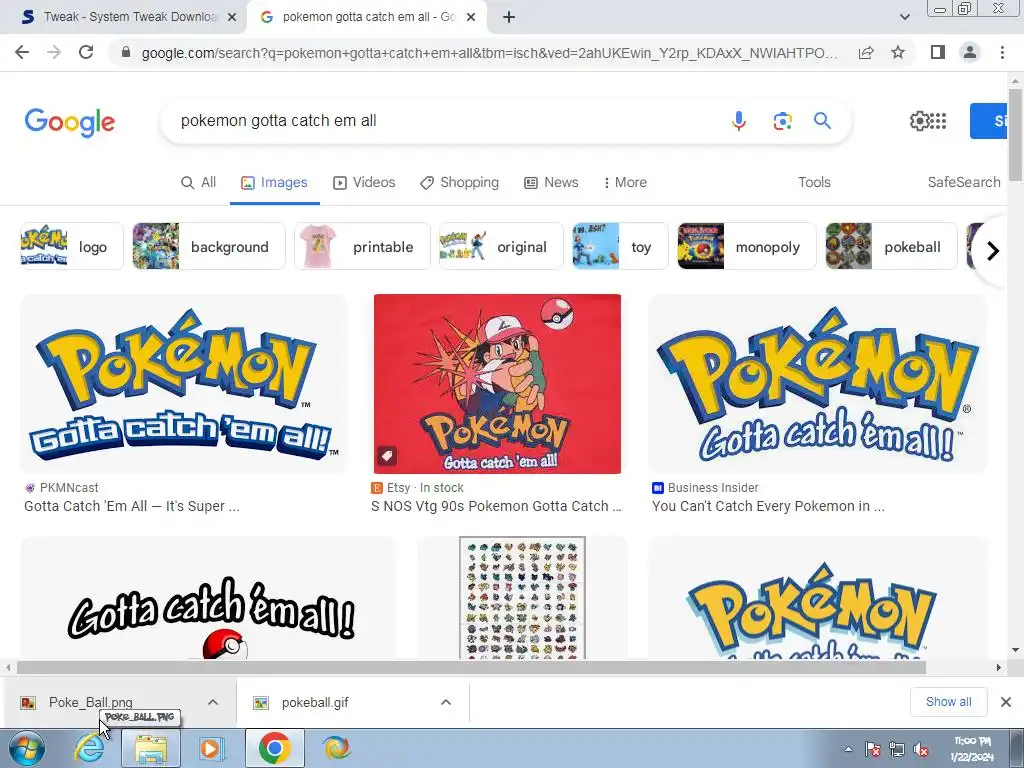Click the vertical page scrollbar thumb
Image resolution: width=1024 pixels, height=768 pixels.
[1015, 134]
